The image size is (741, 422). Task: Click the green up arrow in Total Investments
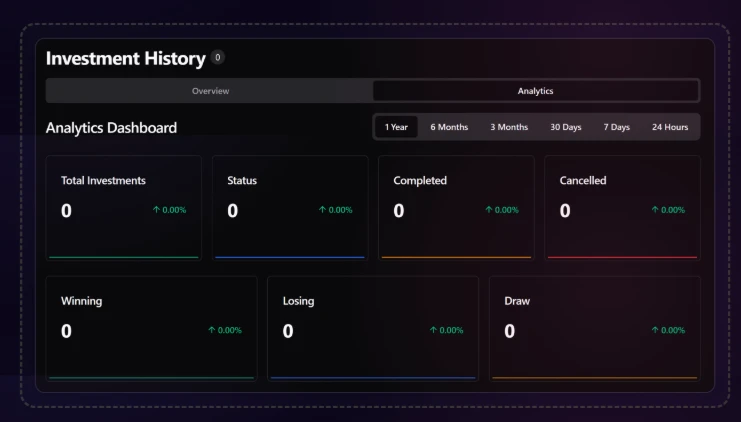156,210
